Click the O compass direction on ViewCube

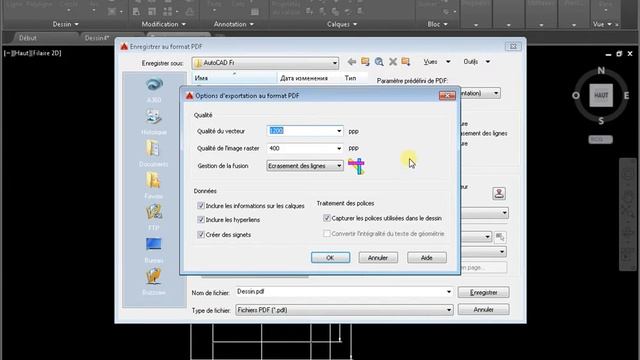click(576, 96)
